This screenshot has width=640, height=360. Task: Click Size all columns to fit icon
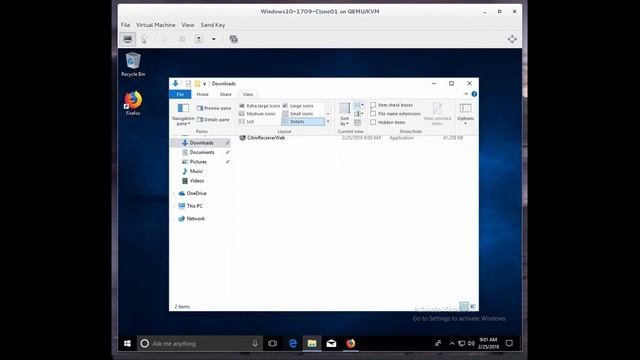358,122
